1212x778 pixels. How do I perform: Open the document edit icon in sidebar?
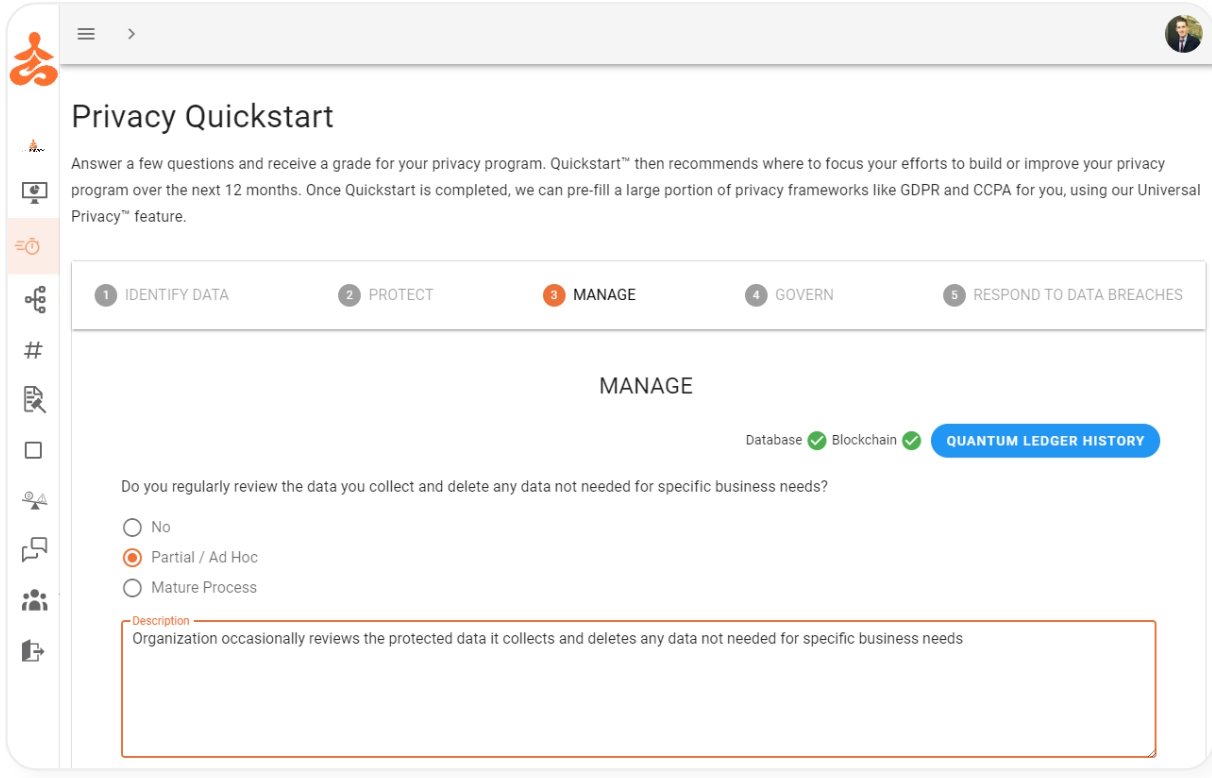(34, 400)
